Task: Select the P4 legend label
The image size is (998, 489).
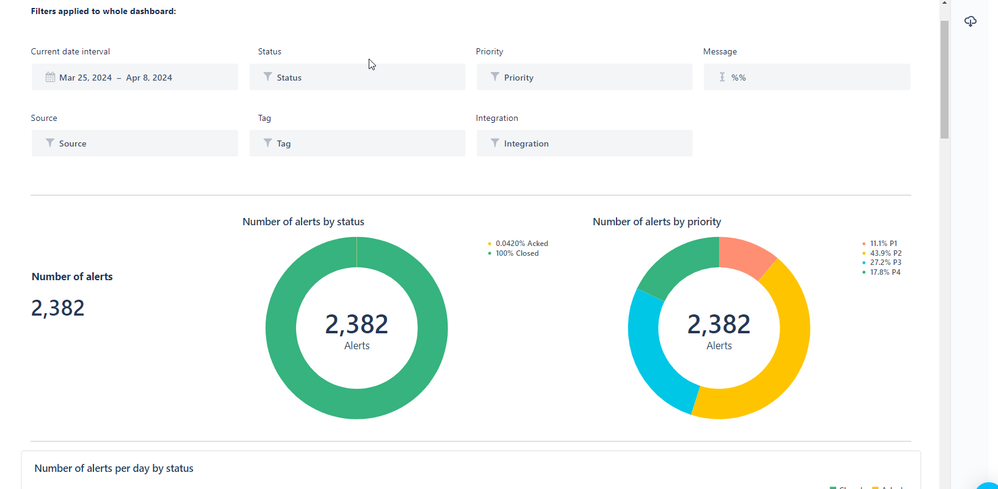Action: 885,272
